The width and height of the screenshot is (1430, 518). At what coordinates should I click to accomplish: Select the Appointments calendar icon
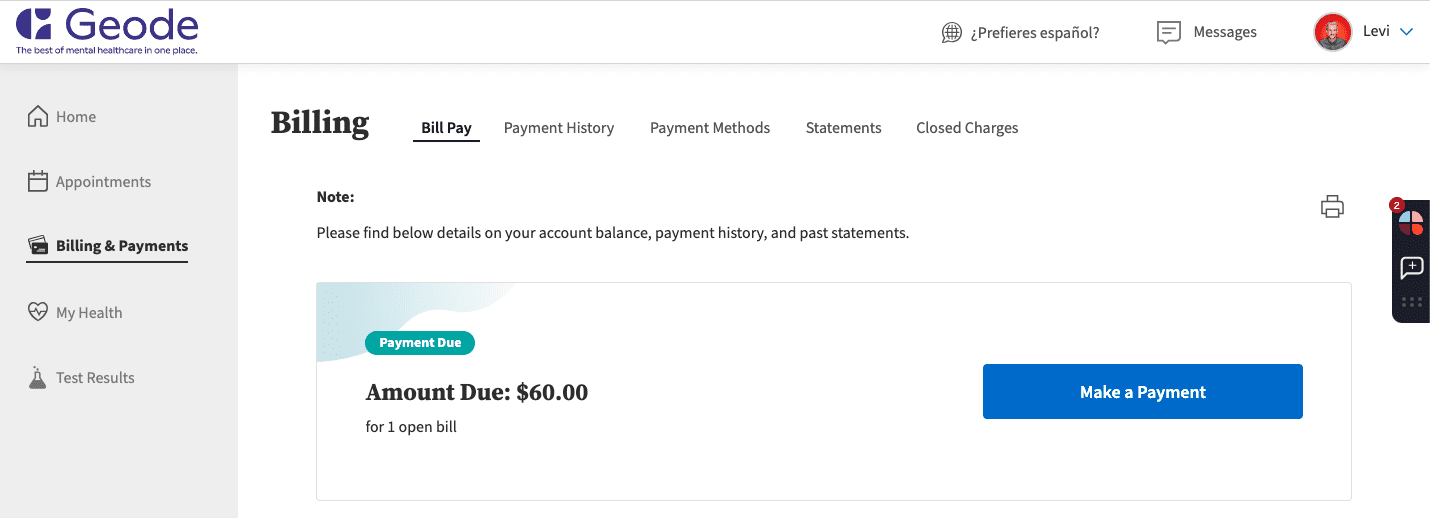tap(38, 181)
